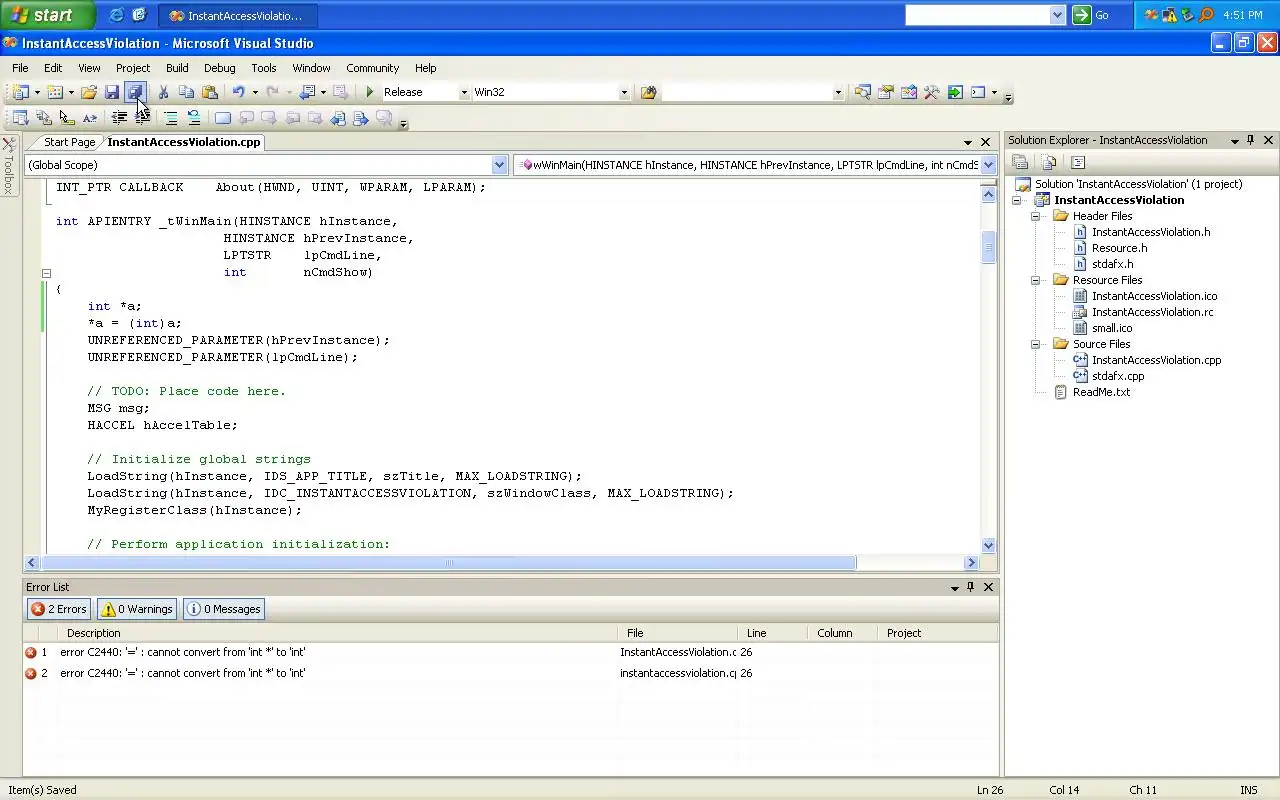Open the Windows Start button
Screen dimensions: 1280x800
click(47, 15)
